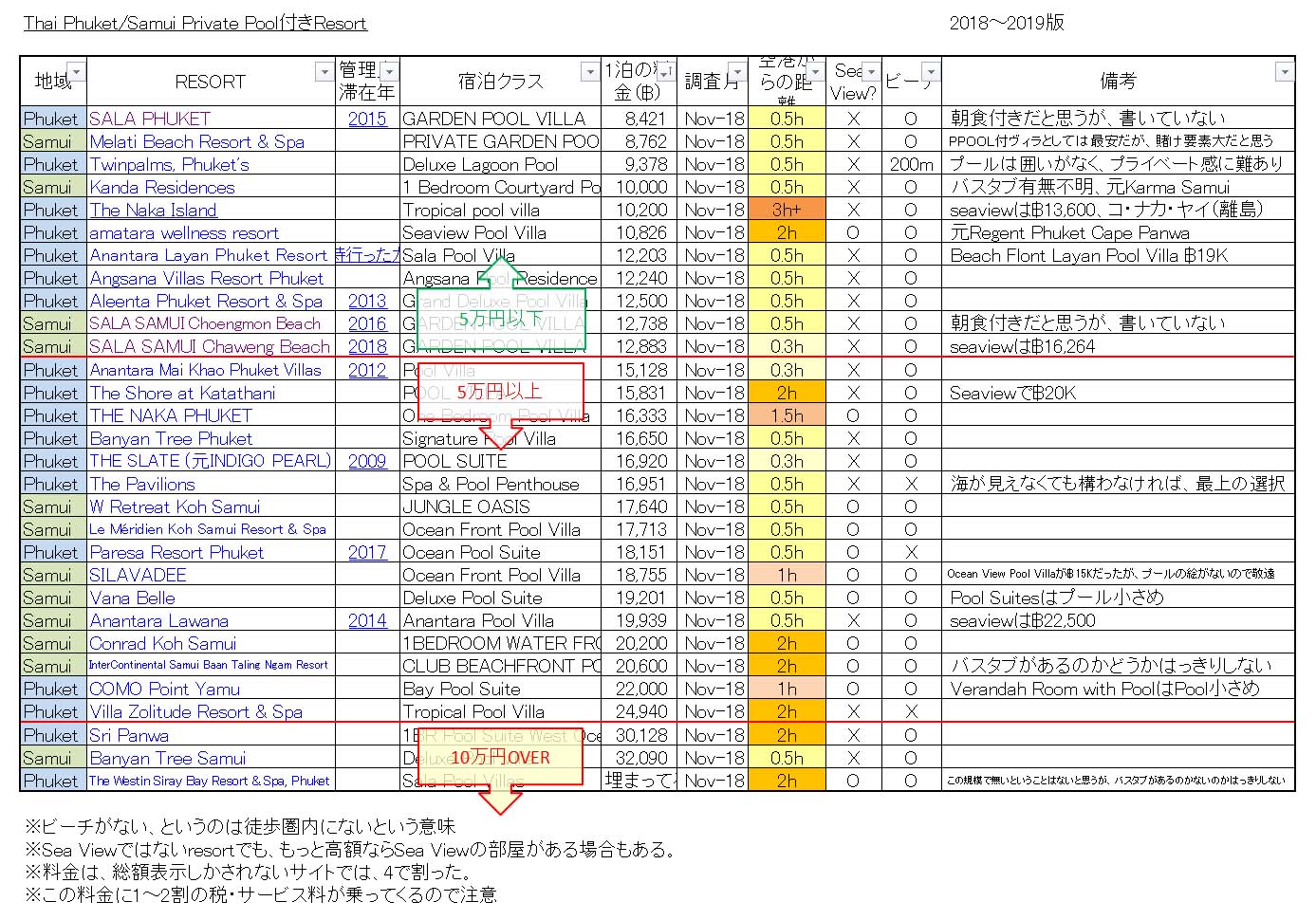
Task: Open the Sri Panwa link
Action: coord(129,735)
